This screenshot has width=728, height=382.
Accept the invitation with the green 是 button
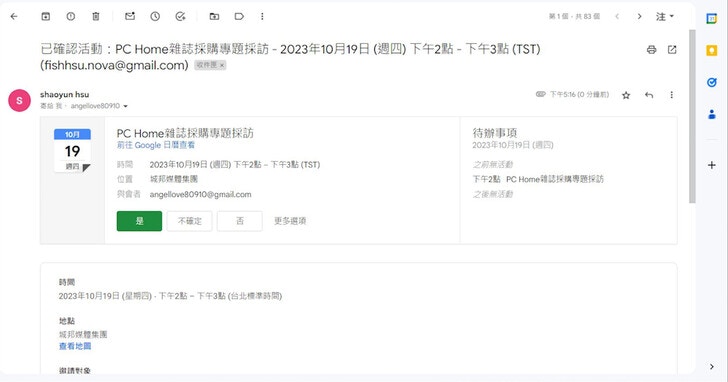pos(139,221)
